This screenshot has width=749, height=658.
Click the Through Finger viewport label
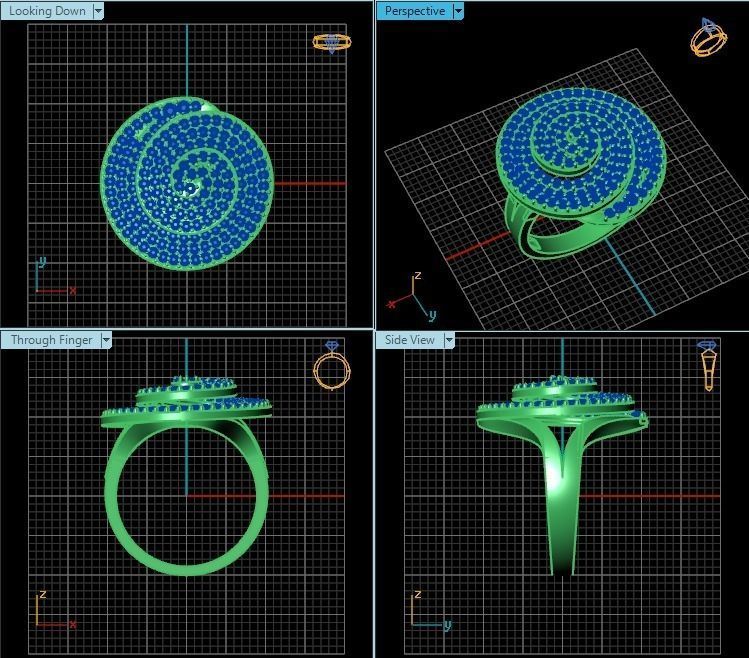coord(51,340)
